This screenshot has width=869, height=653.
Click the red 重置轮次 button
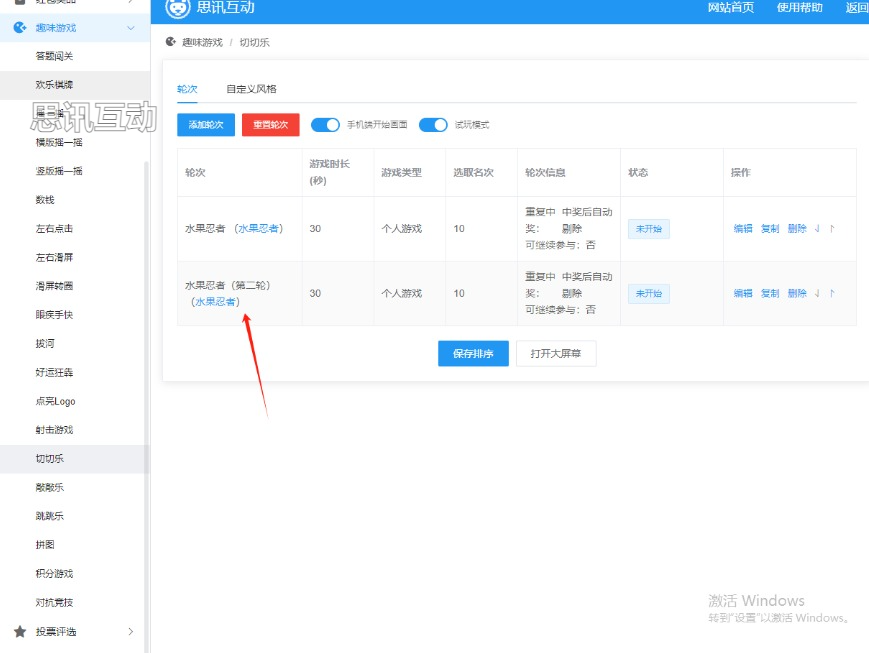270,125
